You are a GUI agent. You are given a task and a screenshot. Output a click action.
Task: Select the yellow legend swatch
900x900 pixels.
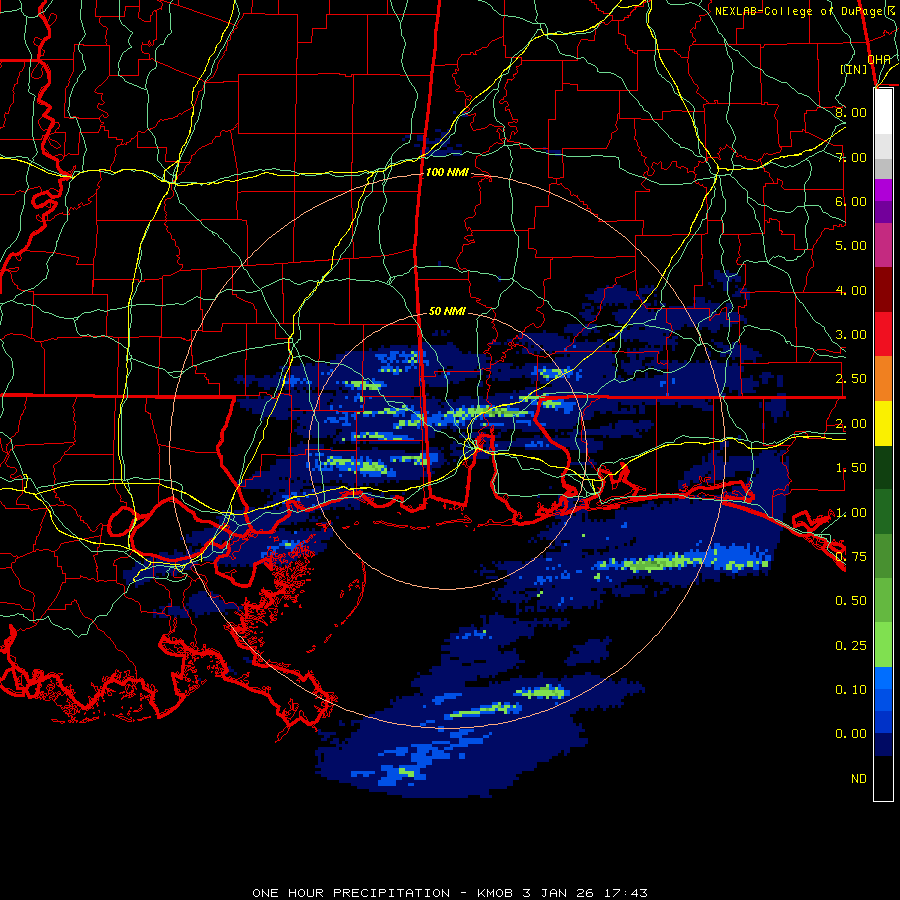pyautogui.click(x=883, y=424)
